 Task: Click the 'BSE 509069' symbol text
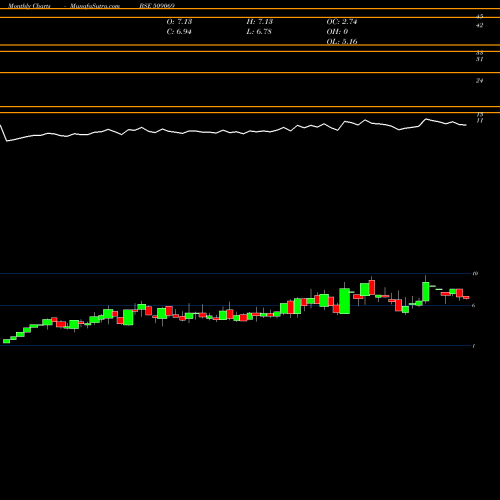(x=157, y=6)
